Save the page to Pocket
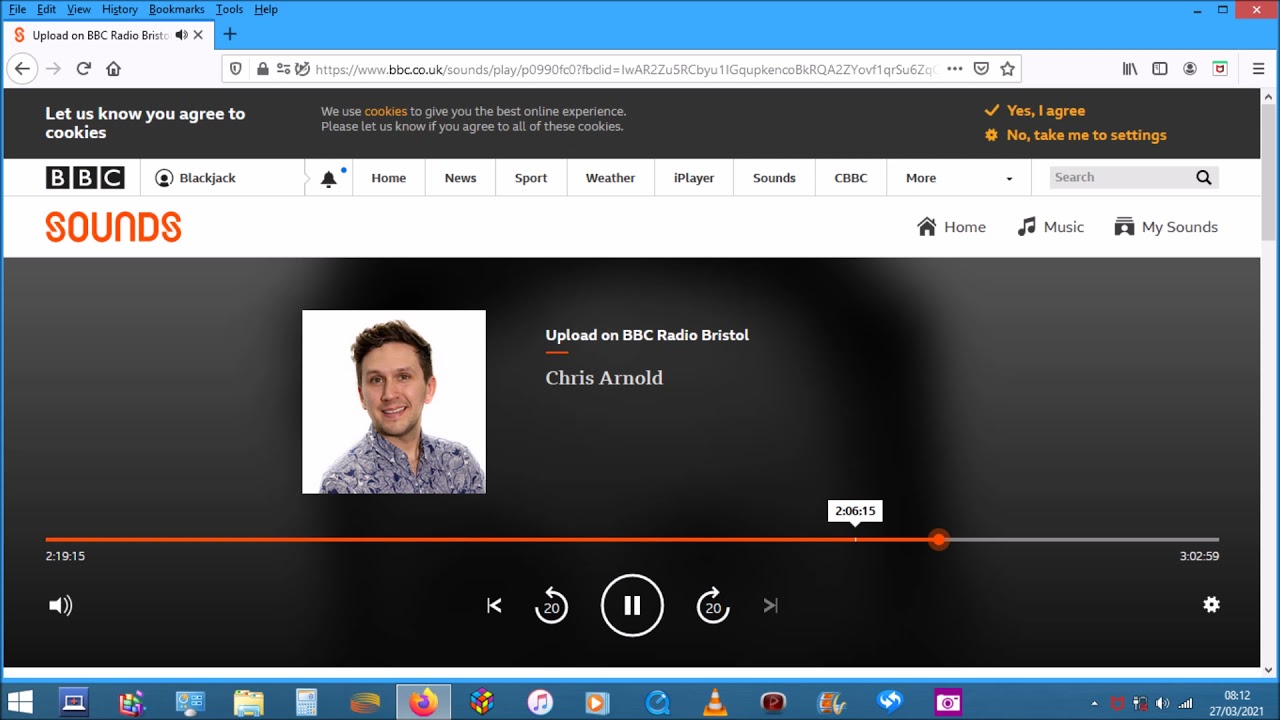The width and height of the screenshot is (1280, 720). click(x=981, y=69)
